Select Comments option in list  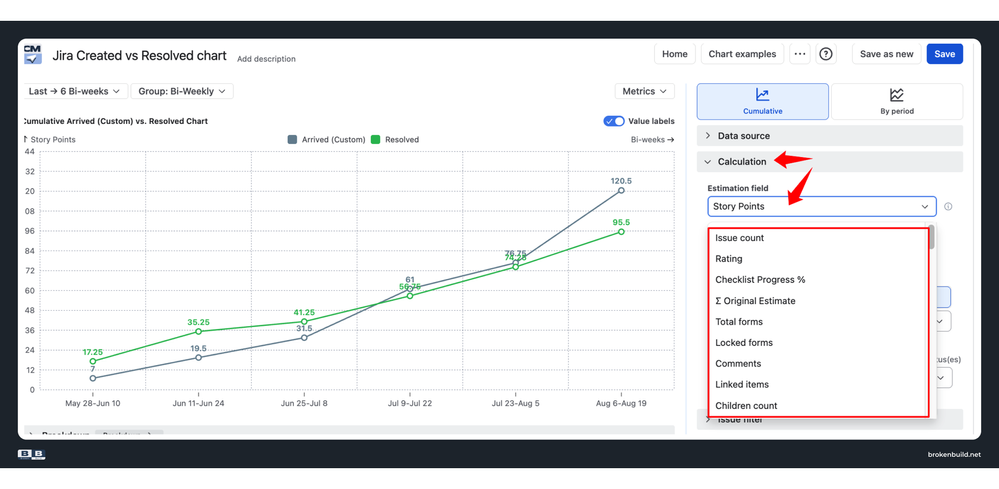[817, 364]
